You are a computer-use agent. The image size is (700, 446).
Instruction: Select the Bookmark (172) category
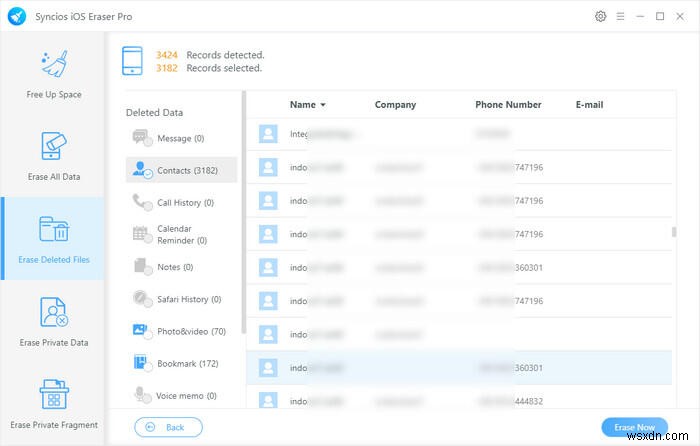[181, 363]
